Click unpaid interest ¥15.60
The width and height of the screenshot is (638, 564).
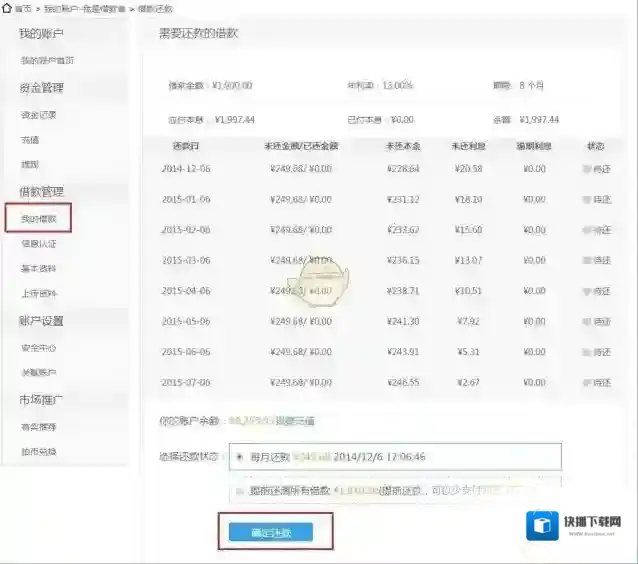tap(468, 230)
